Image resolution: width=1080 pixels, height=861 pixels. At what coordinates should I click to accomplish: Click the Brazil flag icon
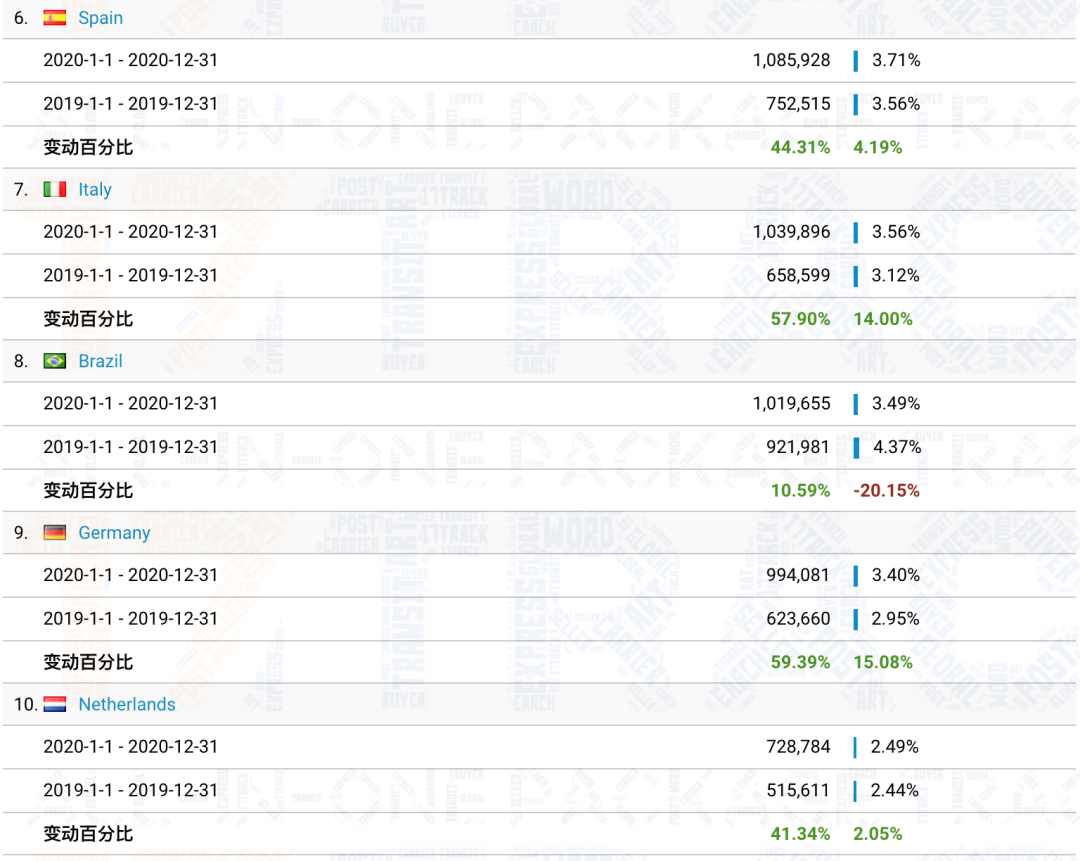pyautogui.click(x=55, y=361)
